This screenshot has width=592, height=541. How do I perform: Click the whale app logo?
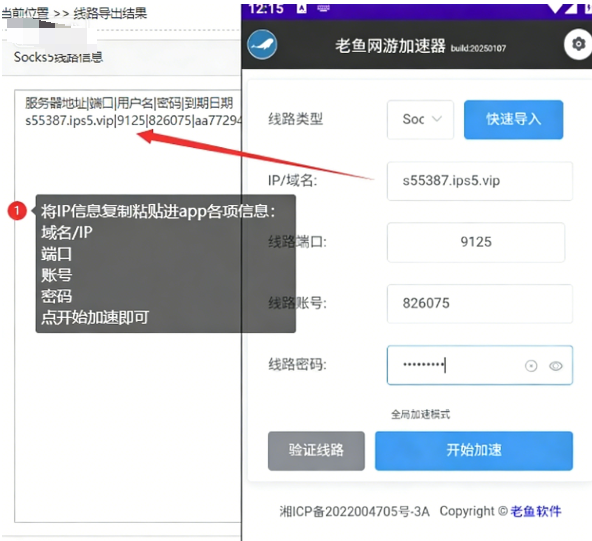pyautogui.click(x=262, y=45)
